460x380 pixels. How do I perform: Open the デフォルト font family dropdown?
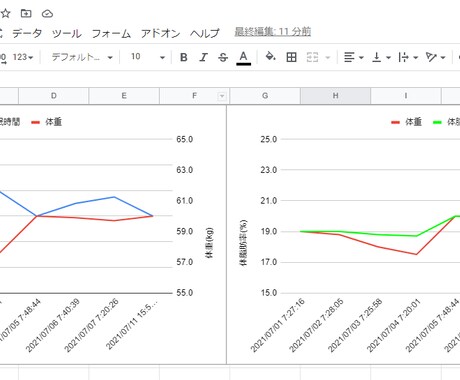tap(82, 57)
